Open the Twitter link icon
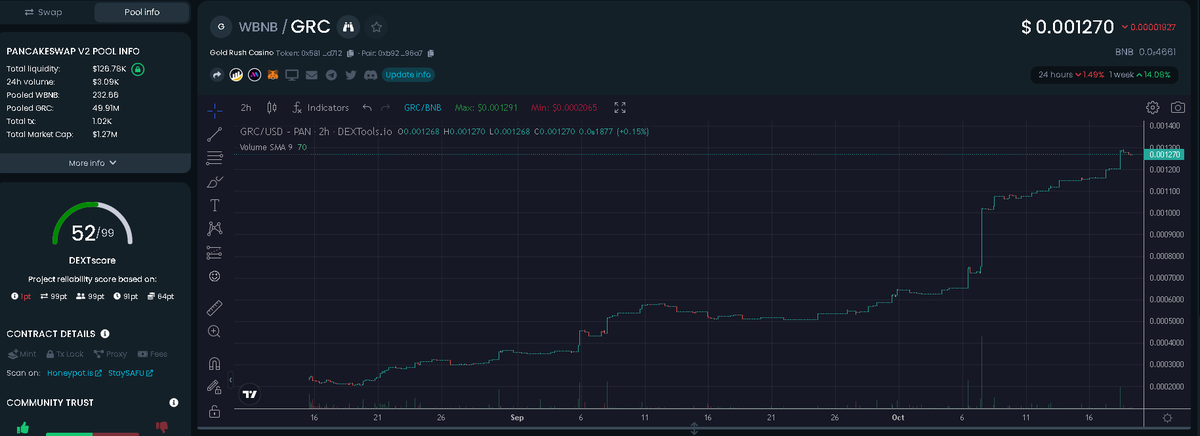This screenshot has height=436, width=1200. [351, 74]
